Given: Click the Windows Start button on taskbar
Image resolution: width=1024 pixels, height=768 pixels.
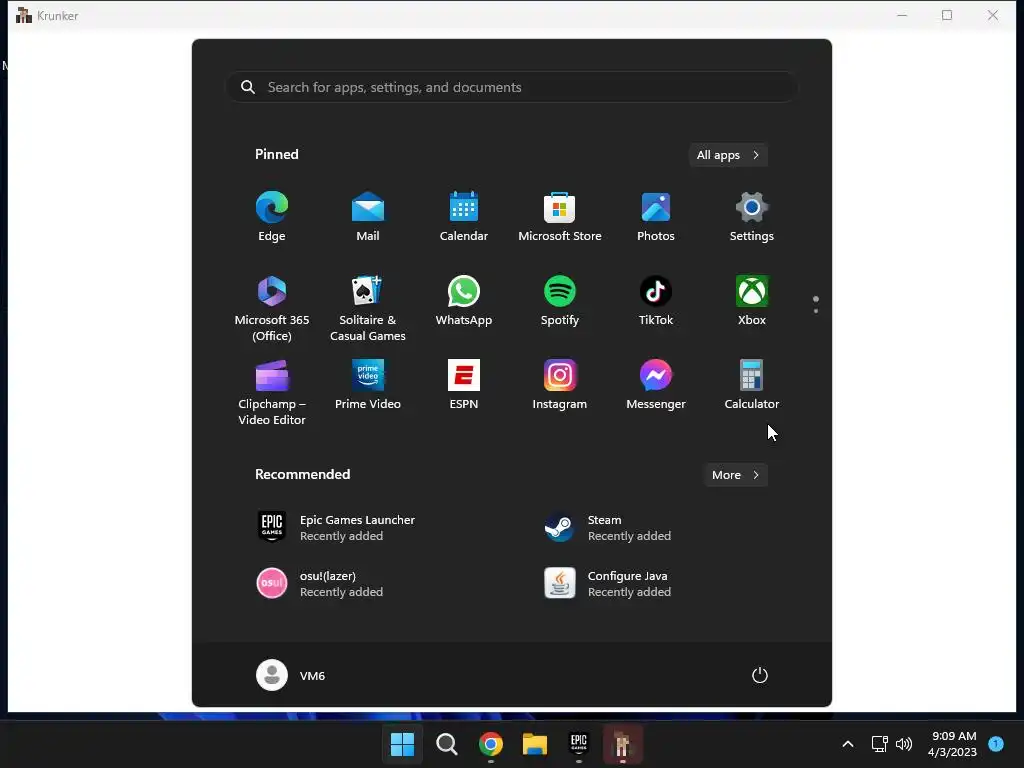Looking at the screenshot, I should (402, 744).
